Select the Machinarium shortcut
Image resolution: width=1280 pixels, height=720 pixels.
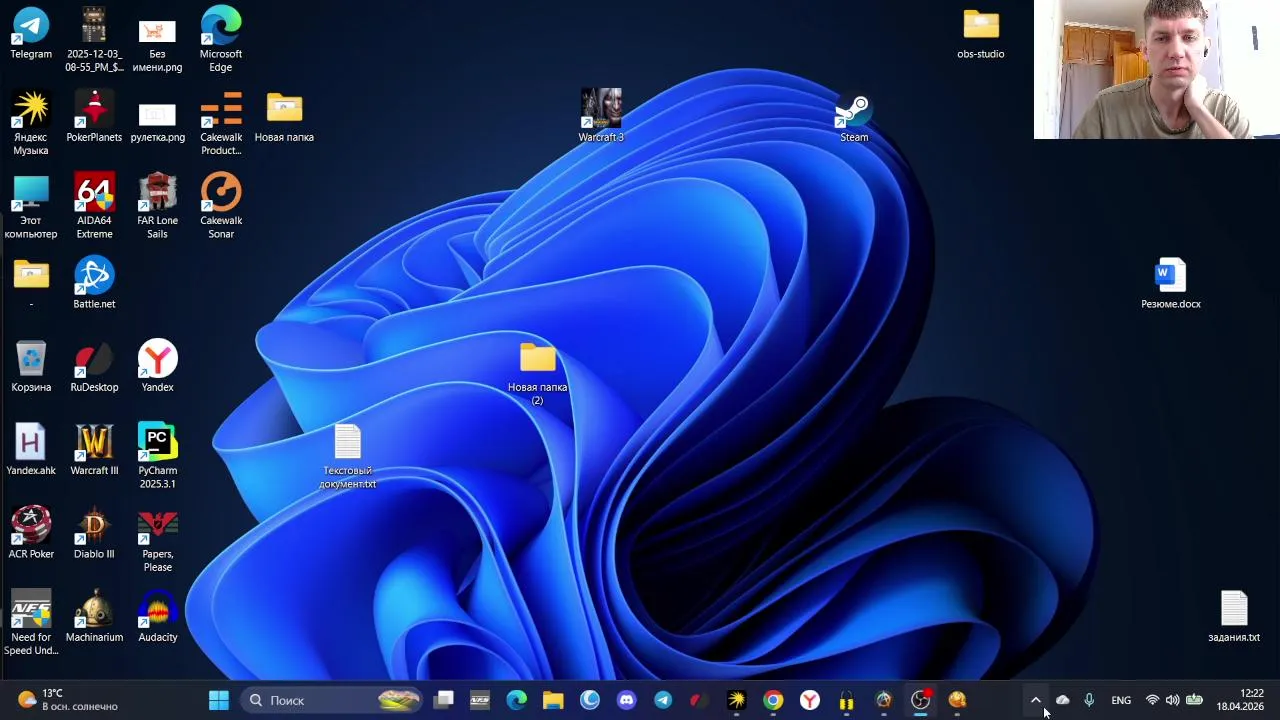tap(94, 617)
